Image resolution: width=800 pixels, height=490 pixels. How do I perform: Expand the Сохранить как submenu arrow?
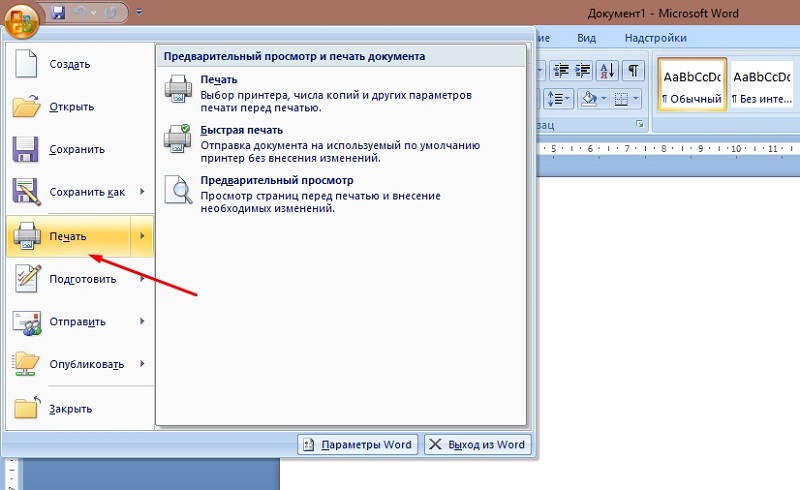point(142,192)
